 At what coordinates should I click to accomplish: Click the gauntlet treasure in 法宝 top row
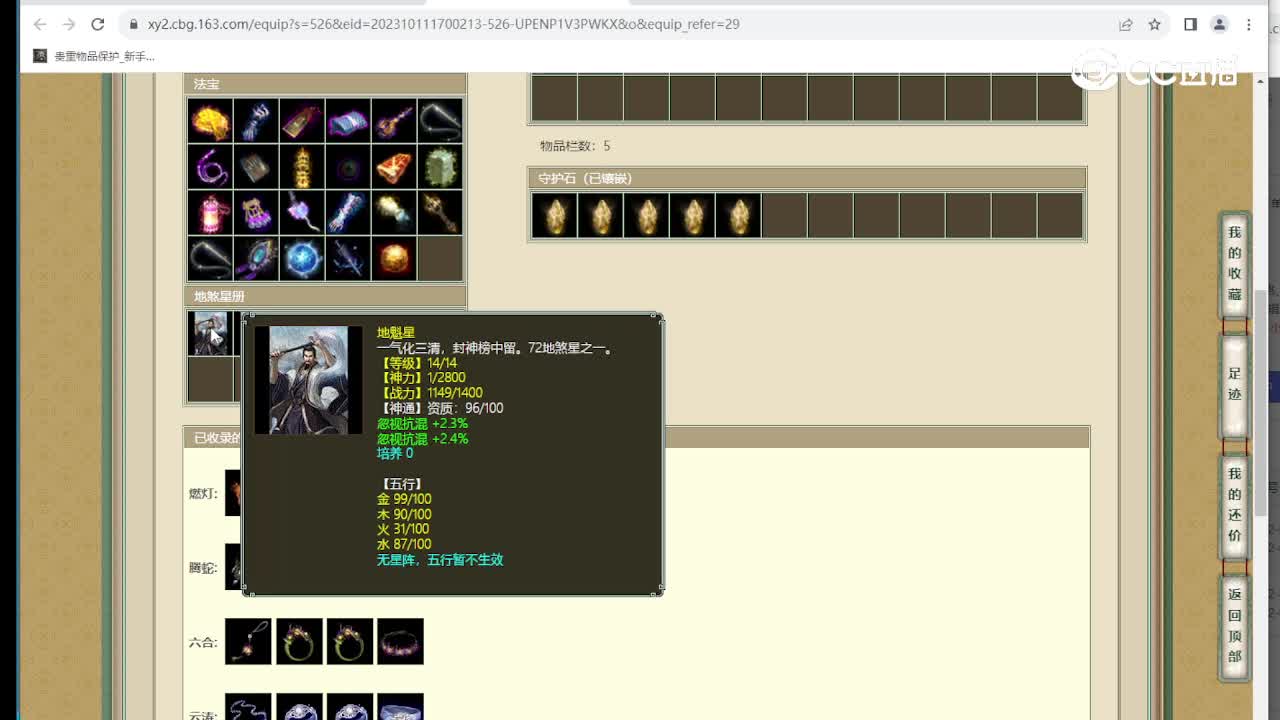coord(256,120)
